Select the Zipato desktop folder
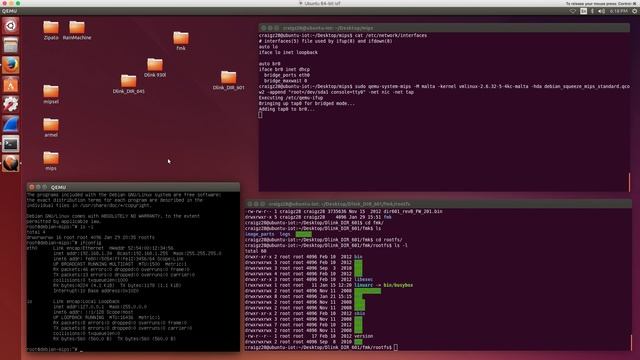This screenshot has height=360, width=640. pos(51,30)
